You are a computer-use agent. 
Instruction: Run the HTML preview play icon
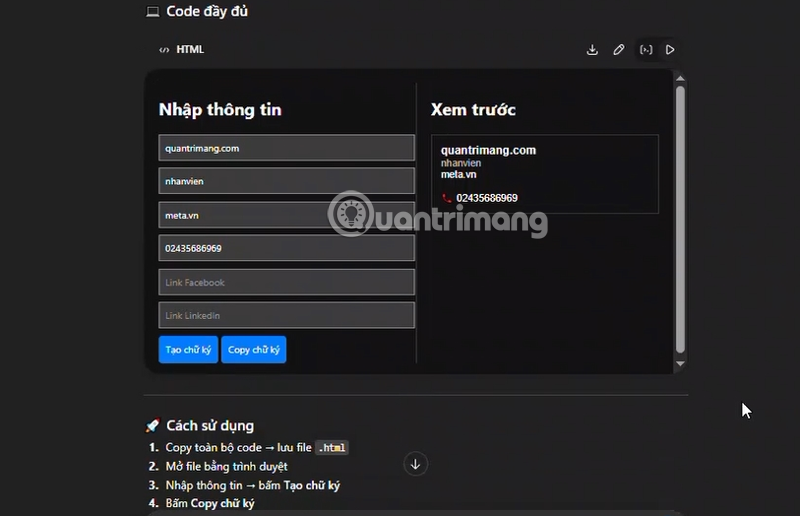coord(670,50)
